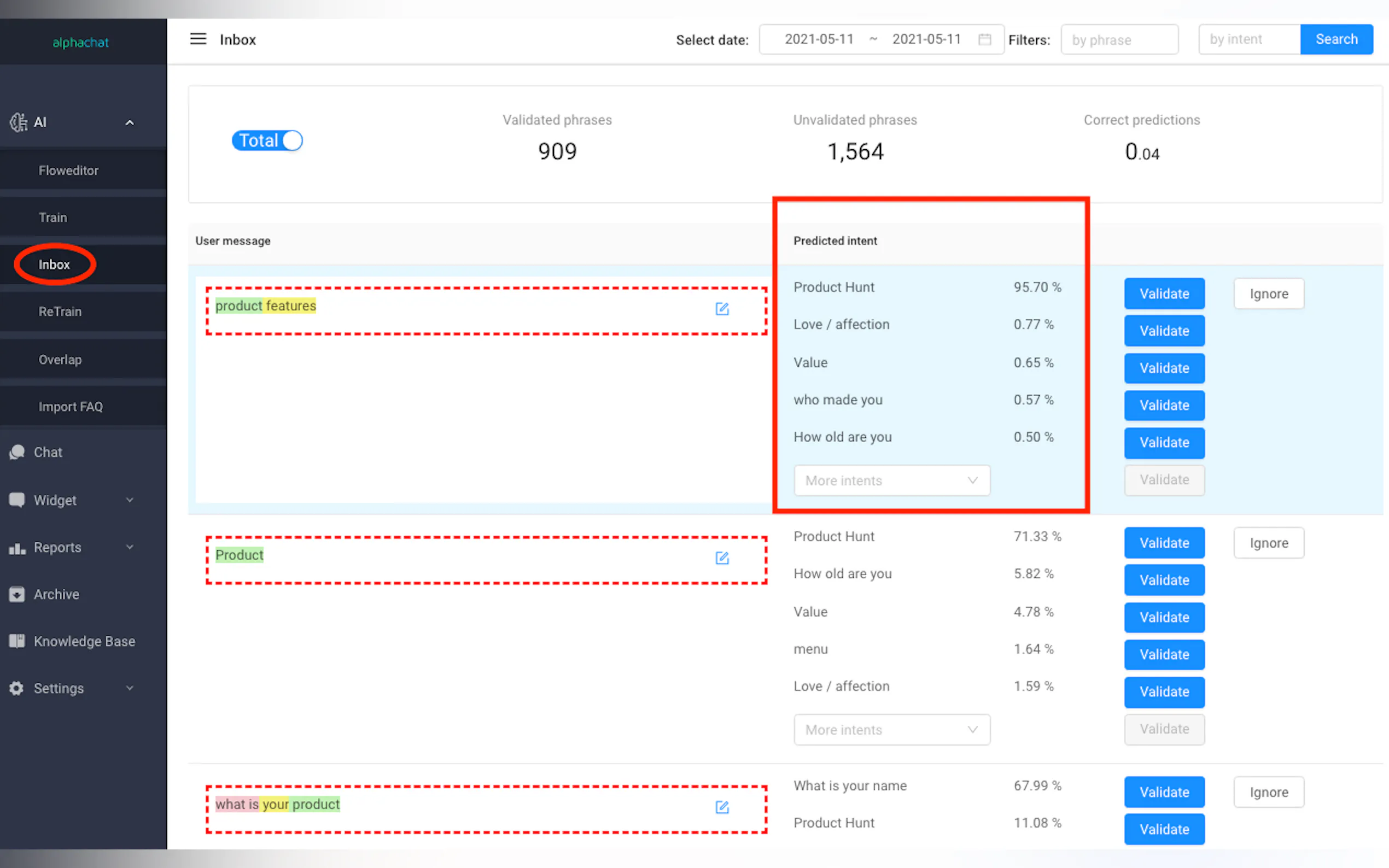1389x868 pixels.
Task: Click the hamburger menu icon beside Inbox
Action: tap(198, 39)
